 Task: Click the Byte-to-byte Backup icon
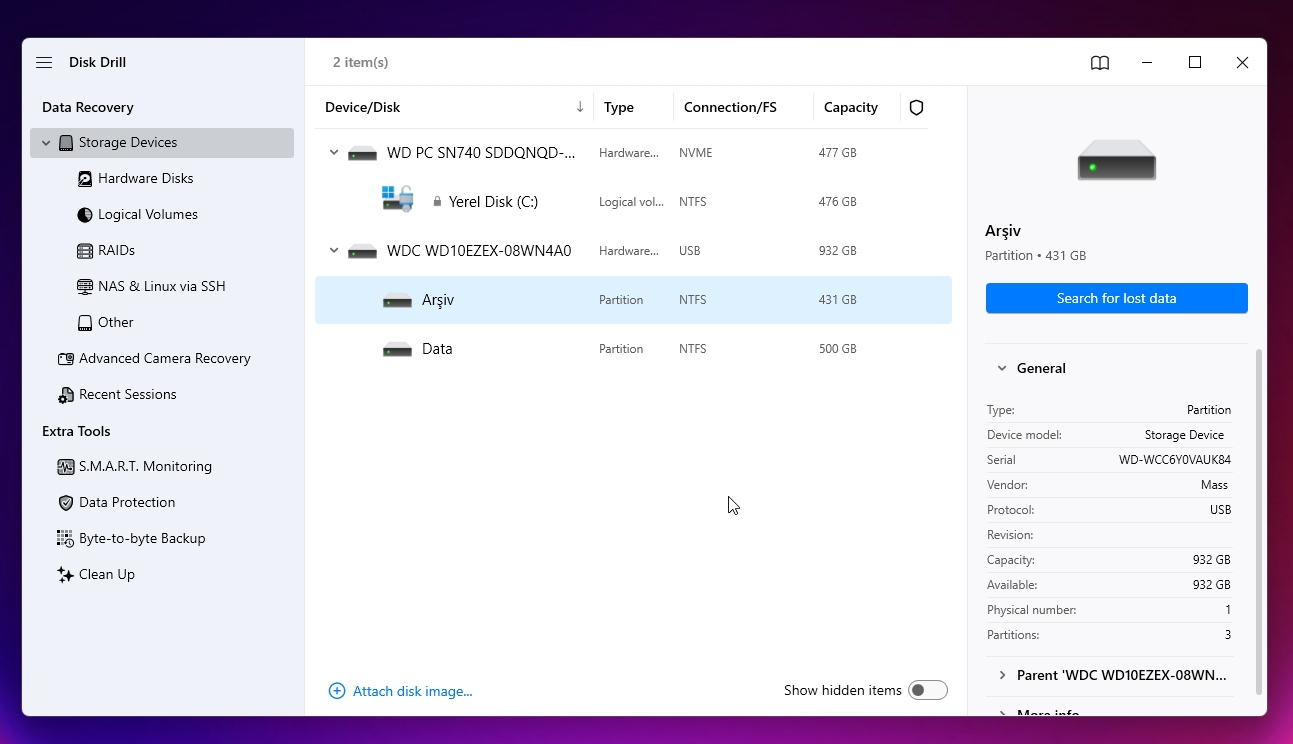tap(66, 539)
